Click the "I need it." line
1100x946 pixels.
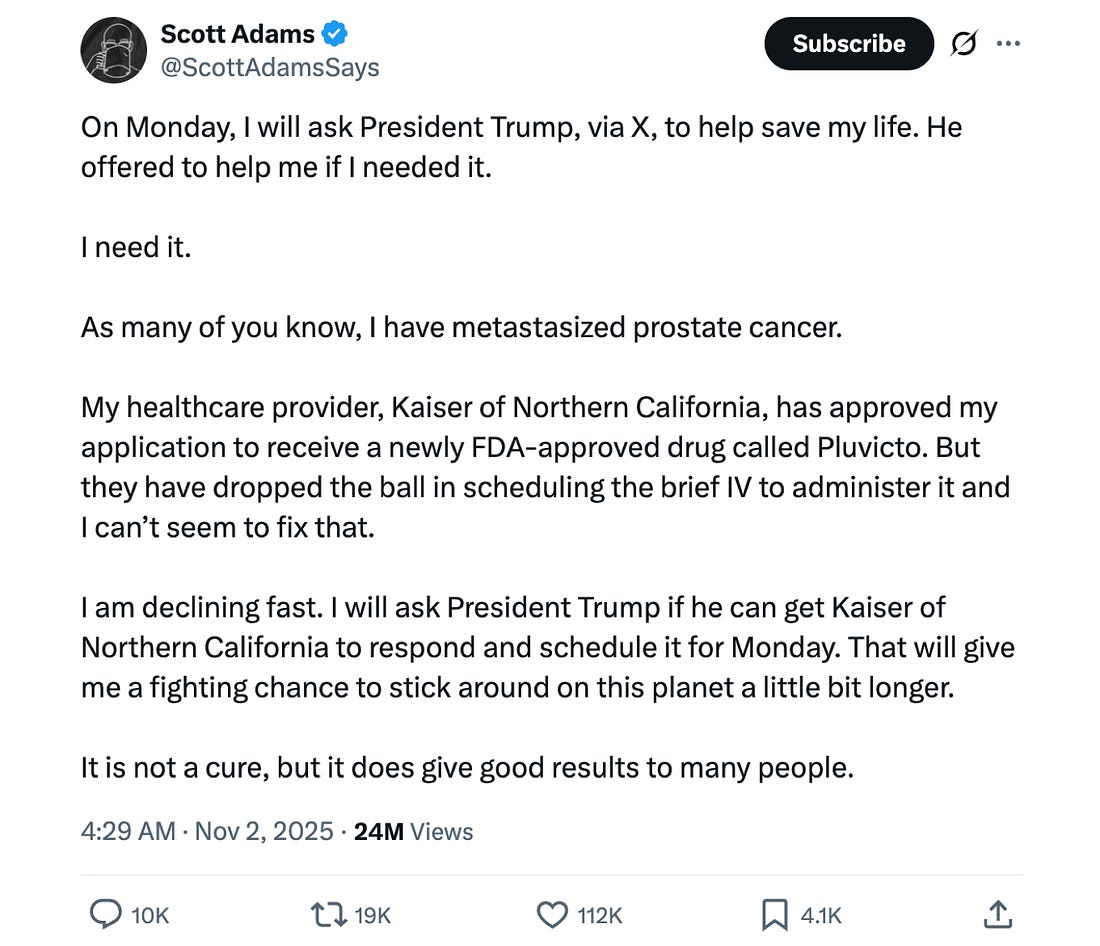click(136, 247)
